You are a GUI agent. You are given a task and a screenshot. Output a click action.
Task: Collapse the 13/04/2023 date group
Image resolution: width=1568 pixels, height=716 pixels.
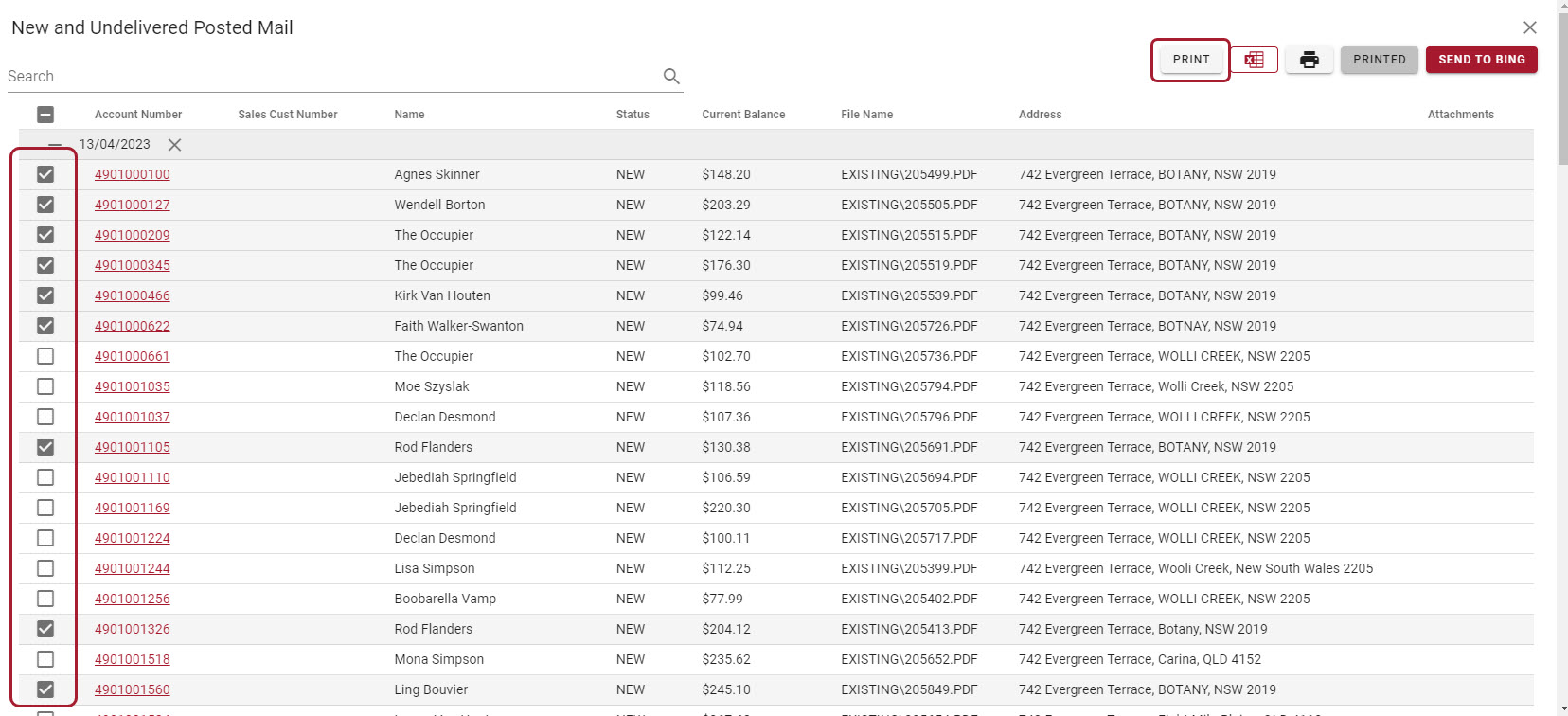55,145
